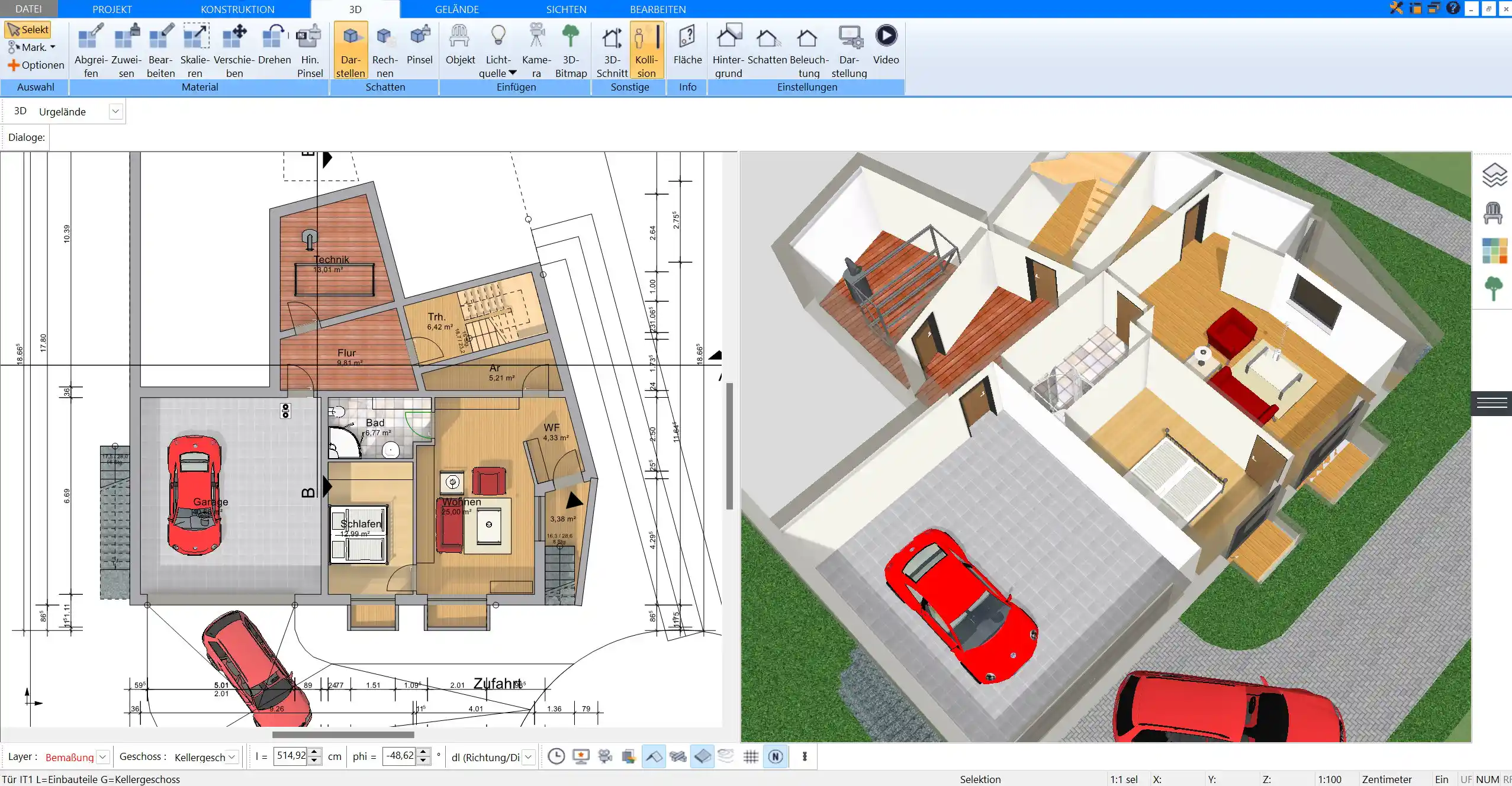The image size is (1512, 786).
Task: Toggle the beams visibility icon
Action: [x=678, y=756]
